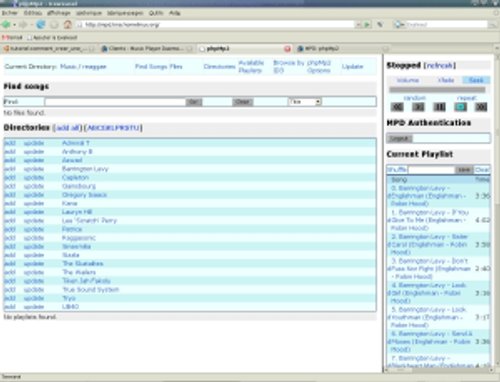The image size is (500, 382).
Task: Open the Lauryn Hill directory
Action: (77, 212)
